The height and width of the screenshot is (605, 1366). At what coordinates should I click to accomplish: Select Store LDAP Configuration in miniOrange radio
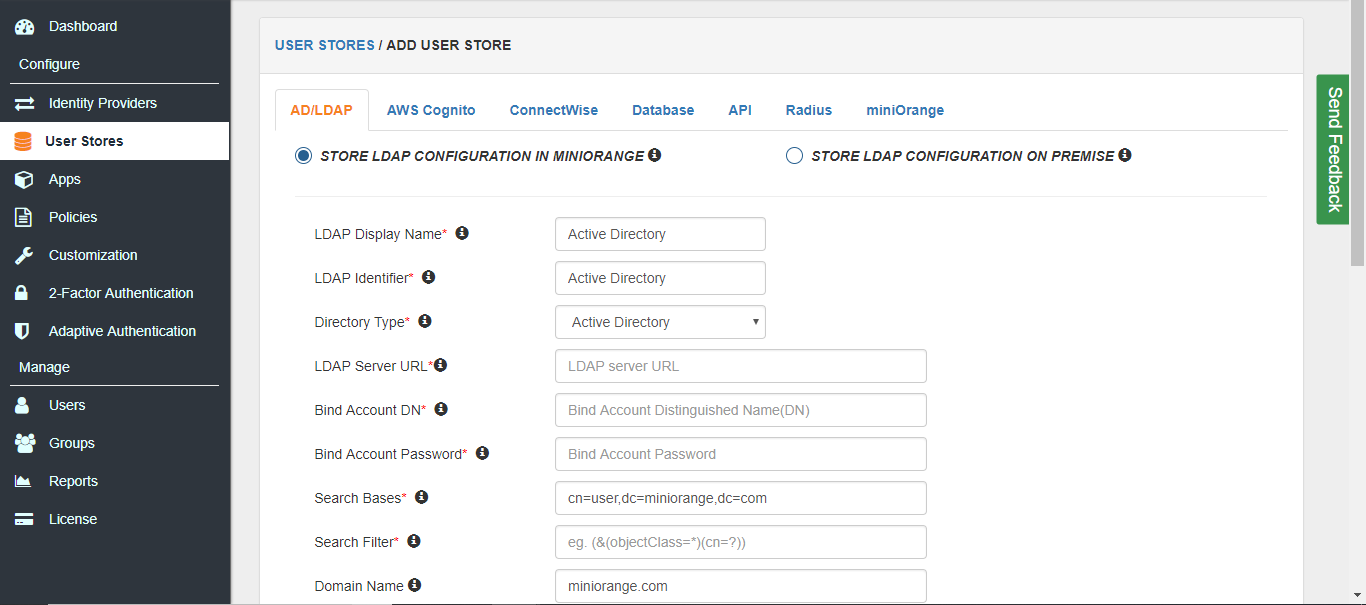coord(303,156)
